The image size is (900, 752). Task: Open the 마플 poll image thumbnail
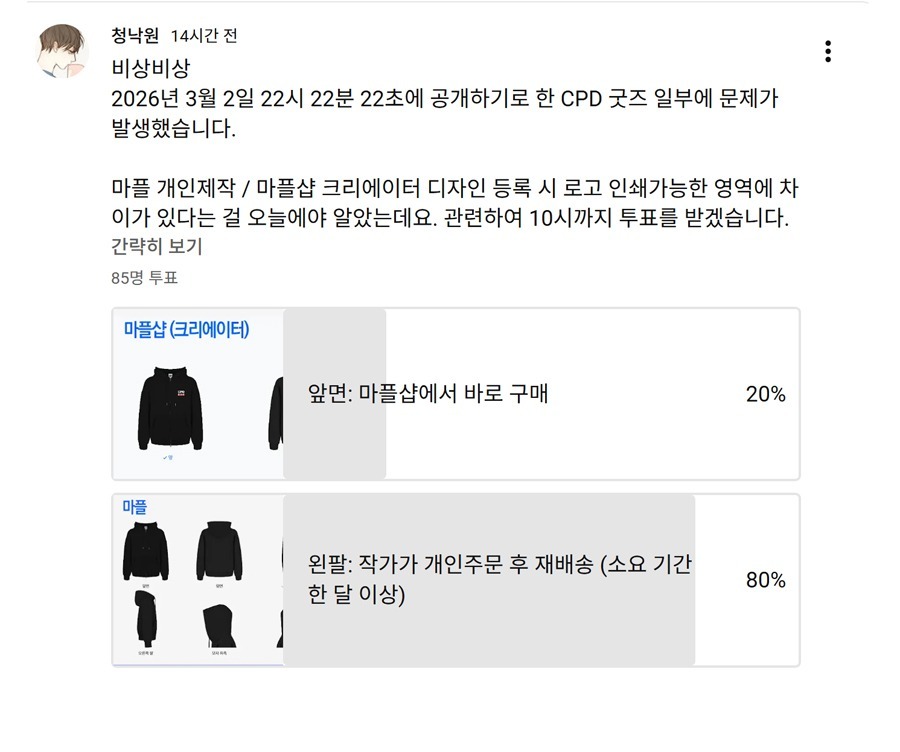coord(198,580)
